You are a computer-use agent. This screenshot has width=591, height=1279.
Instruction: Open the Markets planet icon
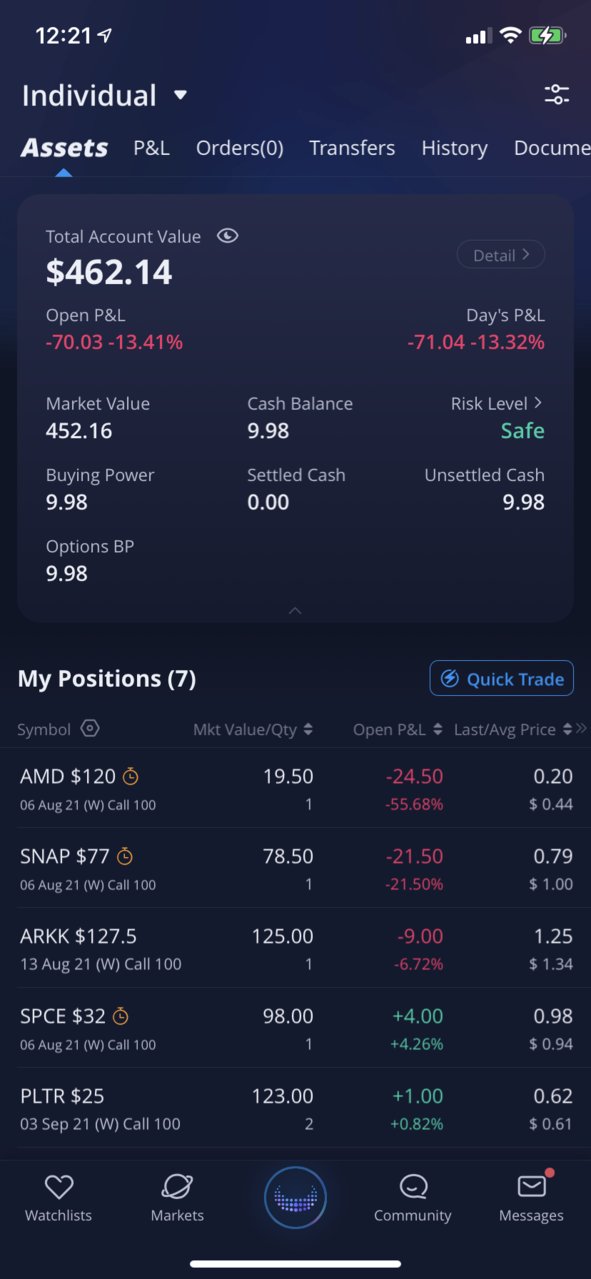point(177,1187)
